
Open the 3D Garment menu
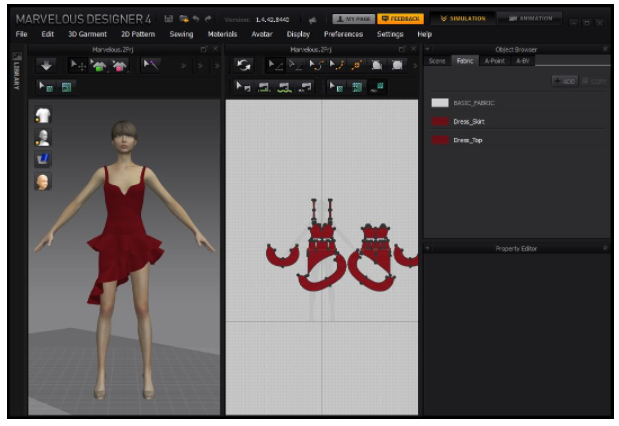pos(87,34)
